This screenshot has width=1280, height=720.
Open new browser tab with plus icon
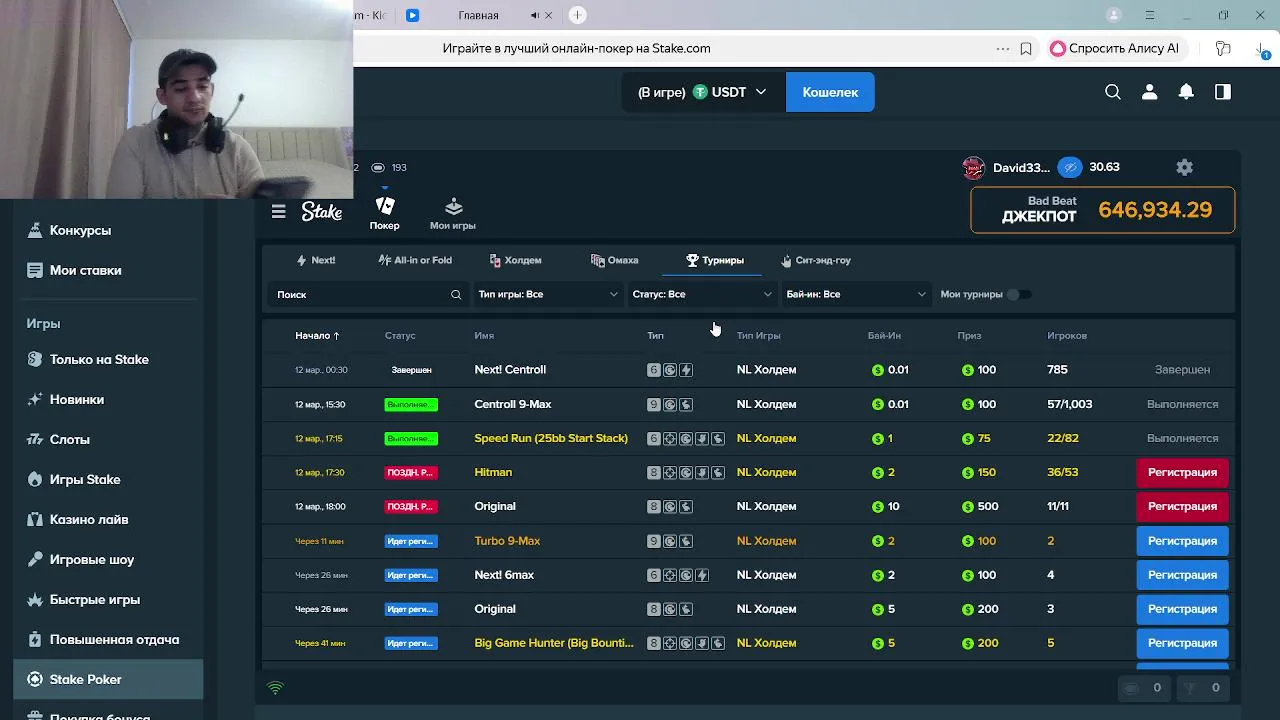[x=577, y=15]
